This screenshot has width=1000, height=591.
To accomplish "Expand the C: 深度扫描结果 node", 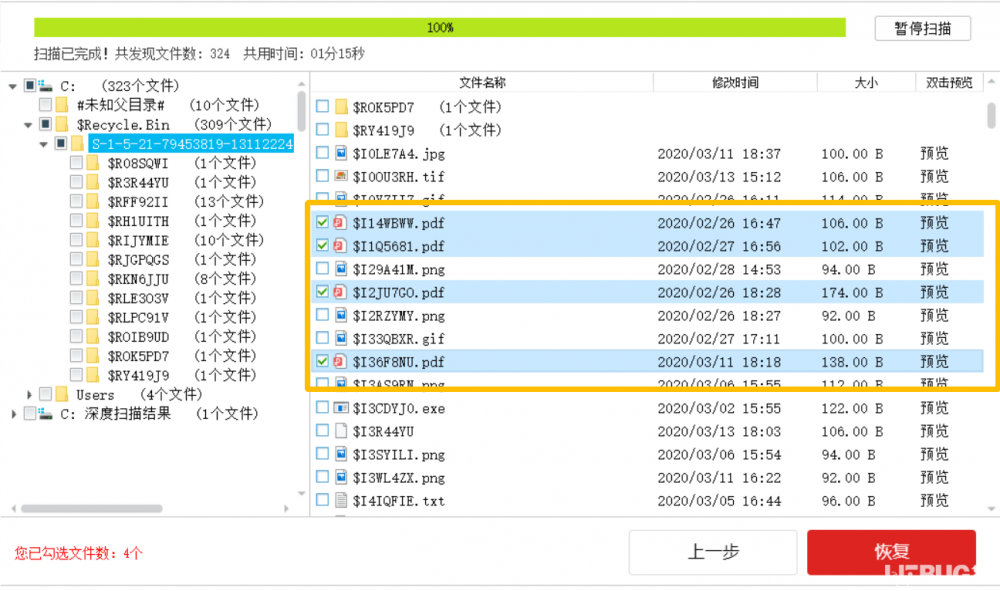I will (13, 414).
